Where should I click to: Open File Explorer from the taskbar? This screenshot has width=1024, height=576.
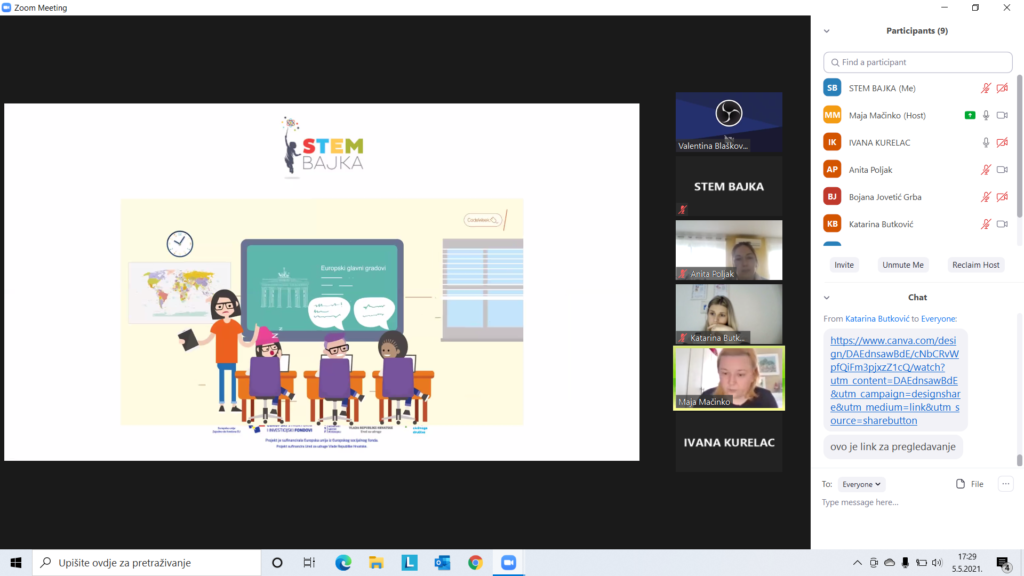pos(376,562)
